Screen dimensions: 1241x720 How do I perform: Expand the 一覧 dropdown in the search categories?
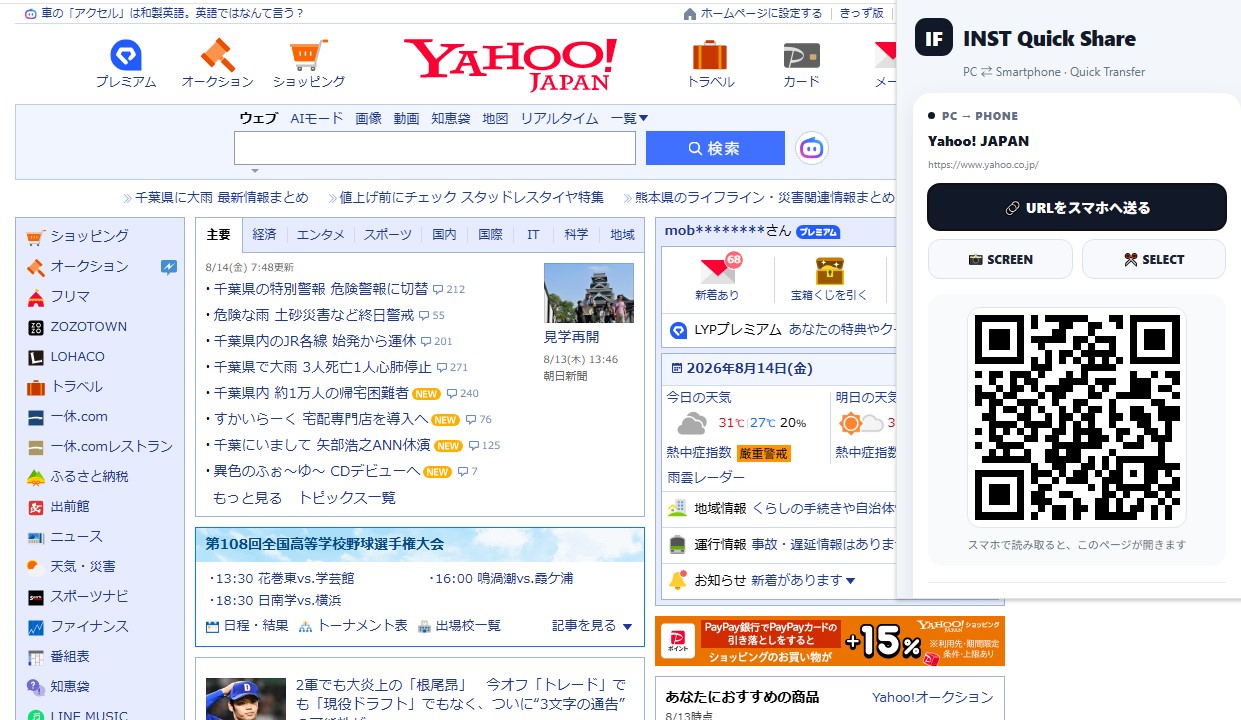click(629, 118)
